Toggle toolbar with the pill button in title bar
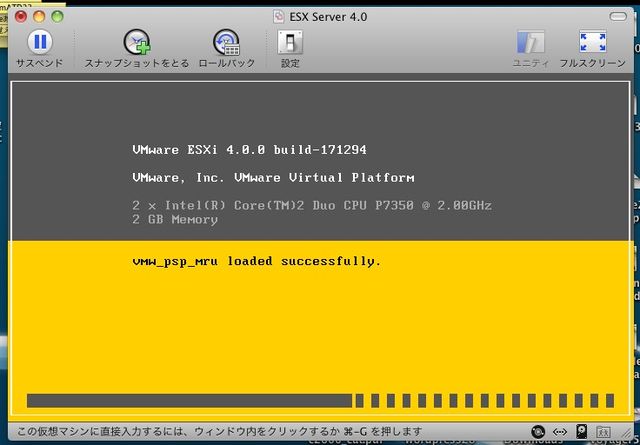 click(x=618, y=16)
